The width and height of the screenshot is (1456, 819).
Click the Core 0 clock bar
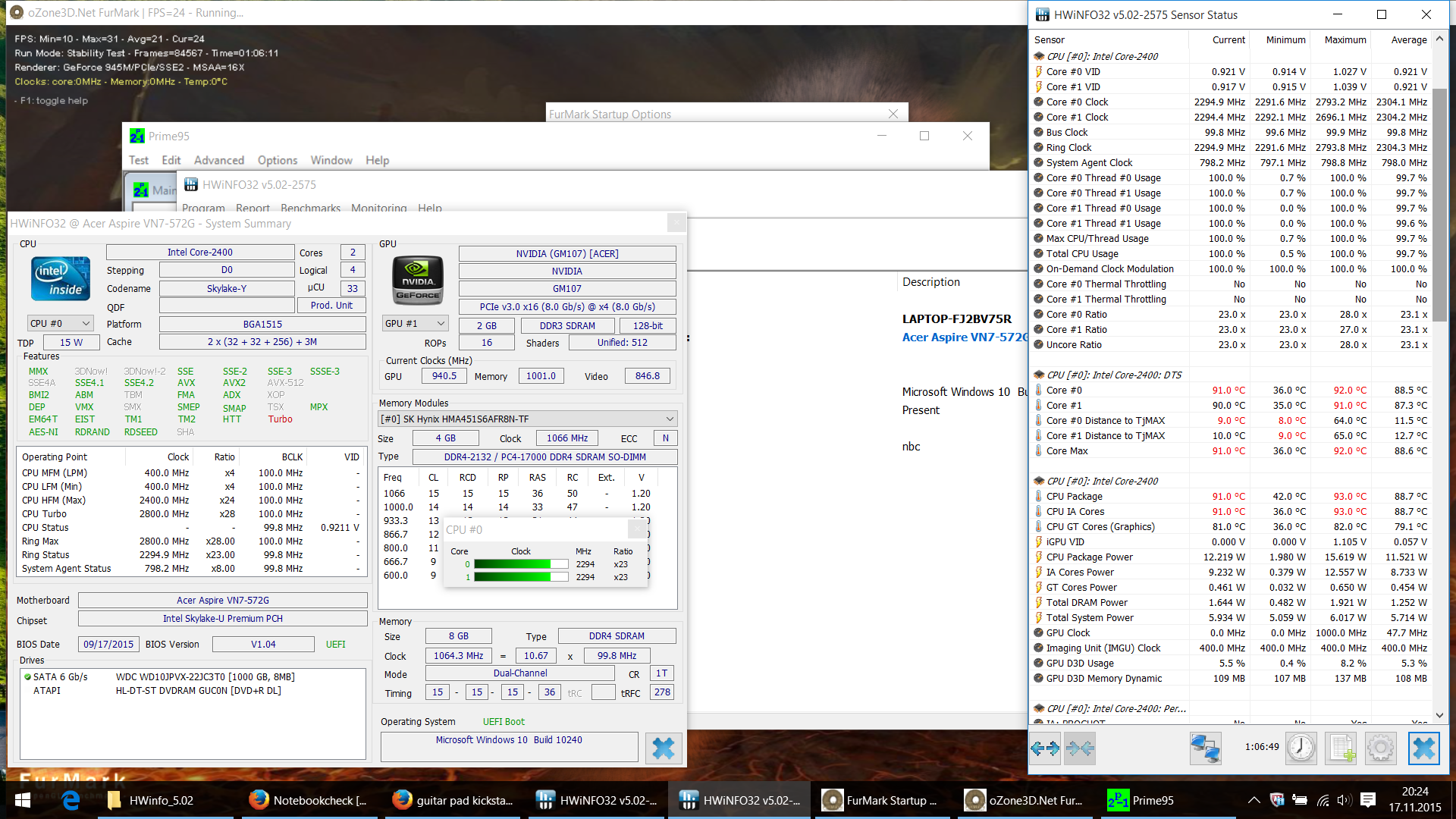pyautogui.click(x=520, y=563)
